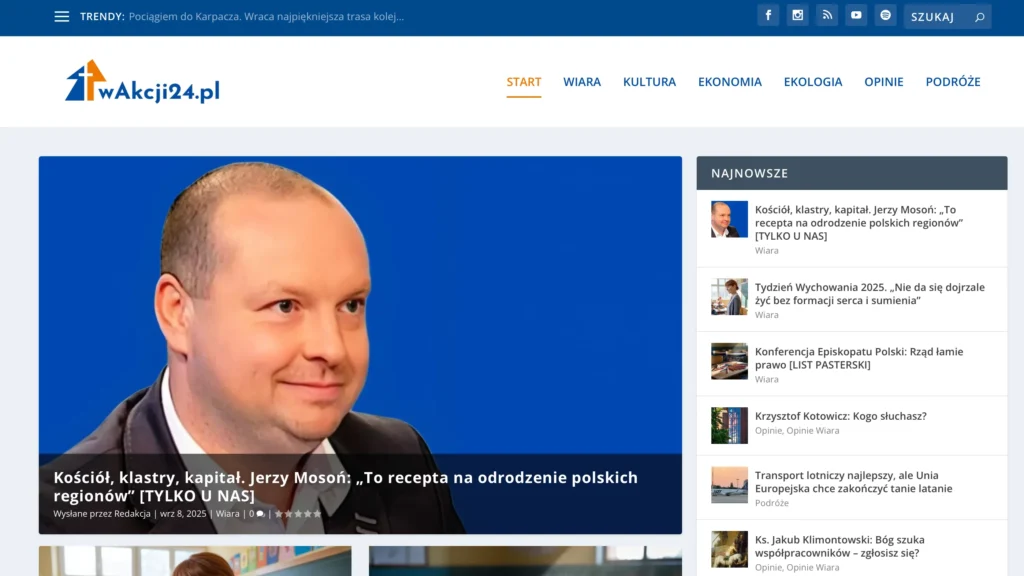
Task: Open the WIARA menu section
Action: click(581, 82)
